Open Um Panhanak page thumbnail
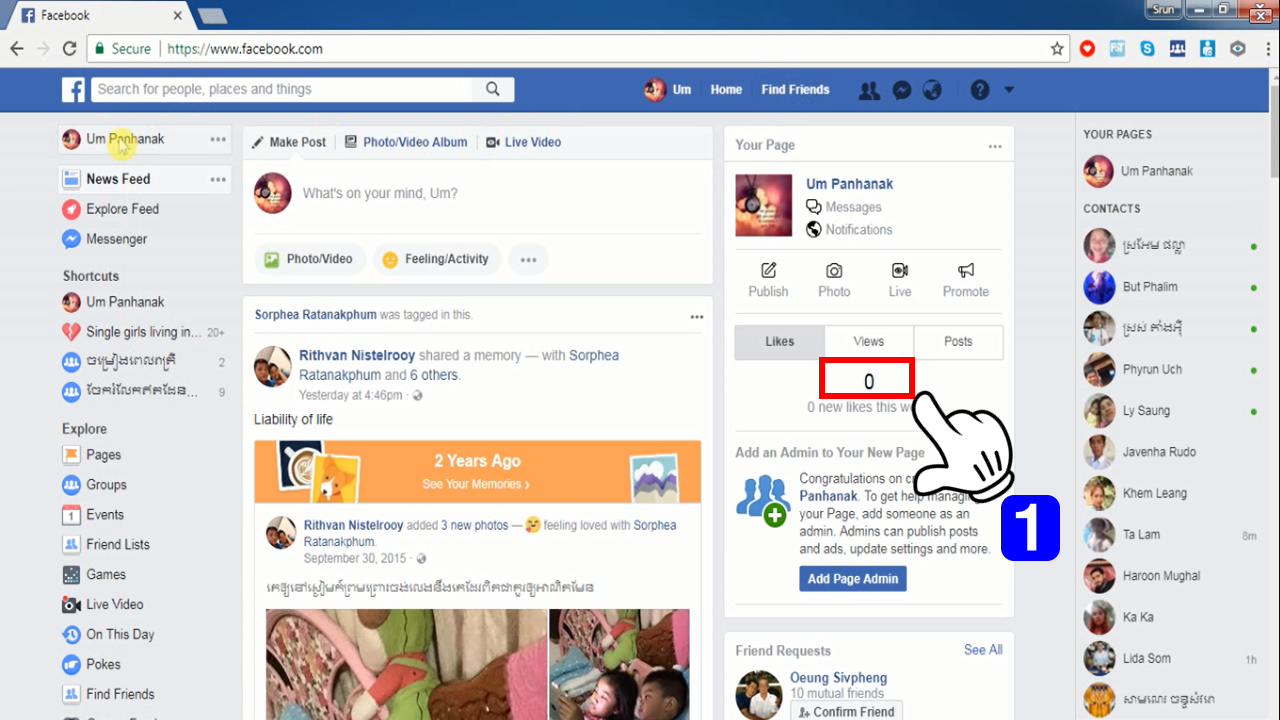The width and height of the screenshot is (1280, 720). coord(764,206)
